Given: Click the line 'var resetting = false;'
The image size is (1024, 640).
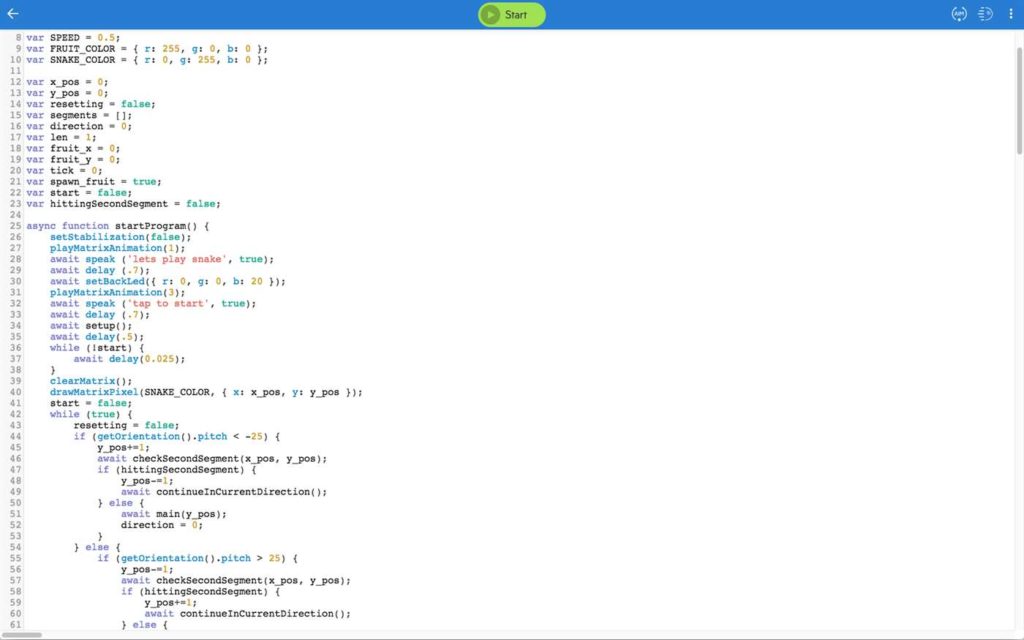Looking at the screenshot, I should pos(91,104).
